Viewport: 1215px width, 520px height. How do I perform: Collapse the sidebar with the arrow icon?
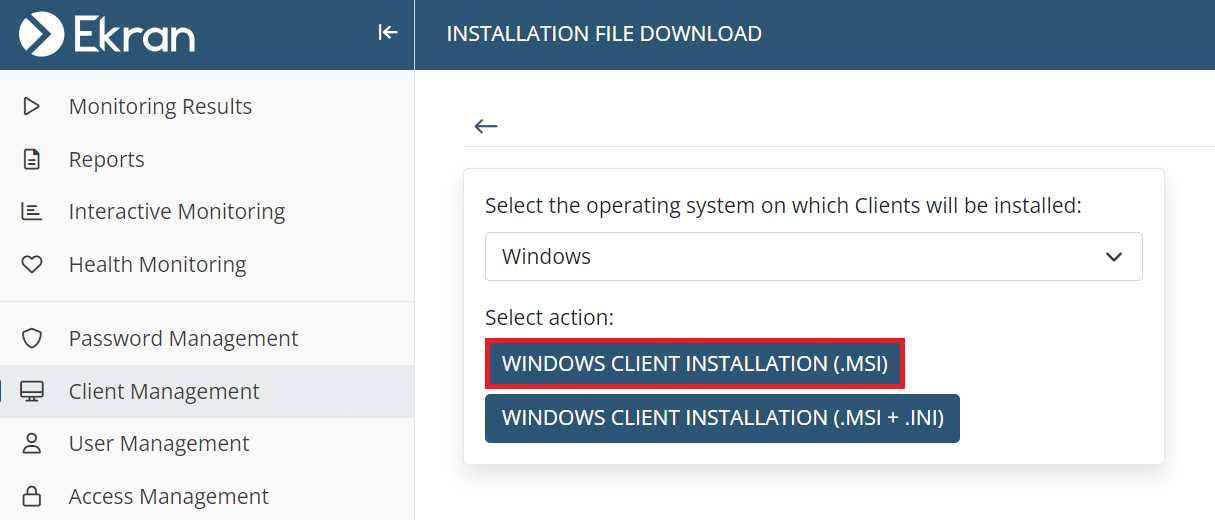(387, 33)
